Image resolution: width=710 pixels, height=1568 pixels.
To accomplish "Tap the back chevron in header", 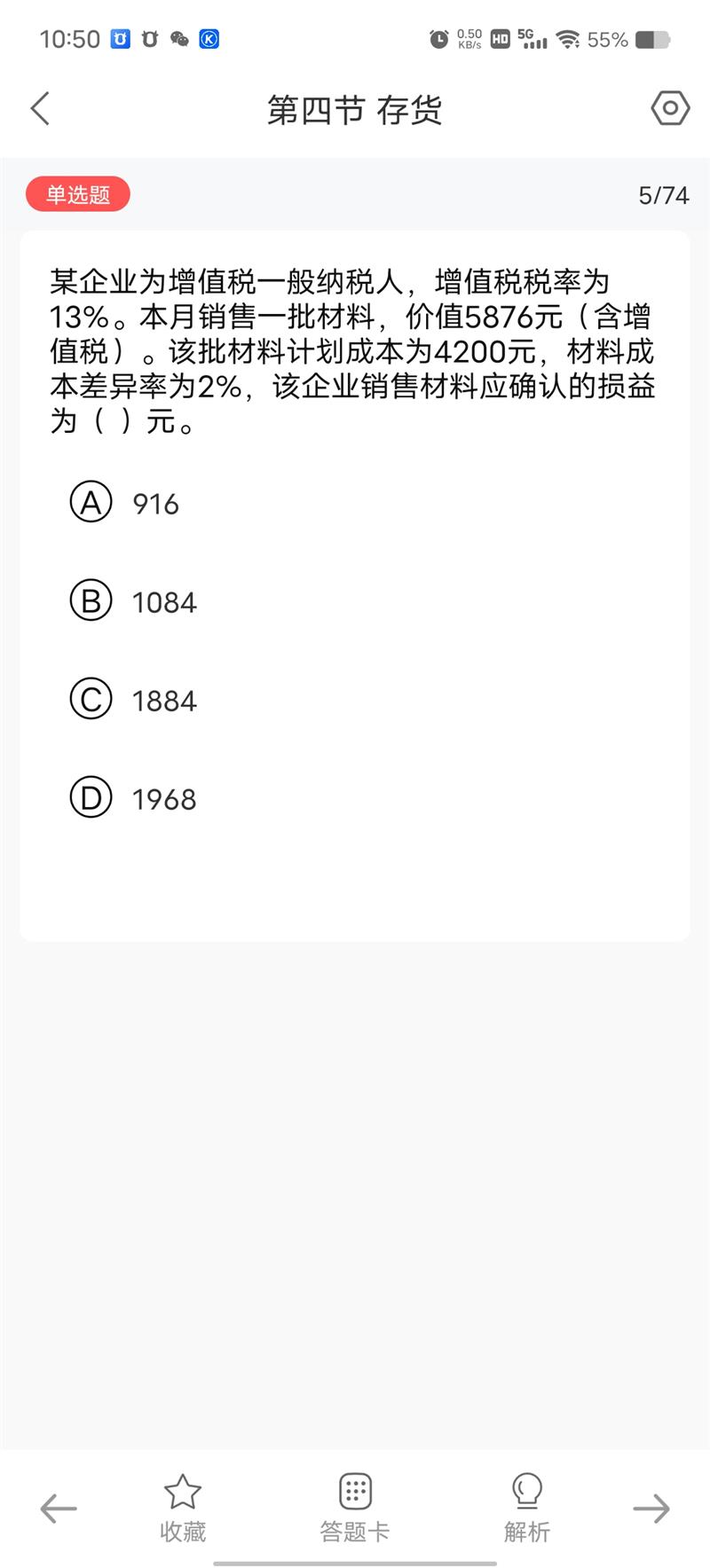I will 41,109.
